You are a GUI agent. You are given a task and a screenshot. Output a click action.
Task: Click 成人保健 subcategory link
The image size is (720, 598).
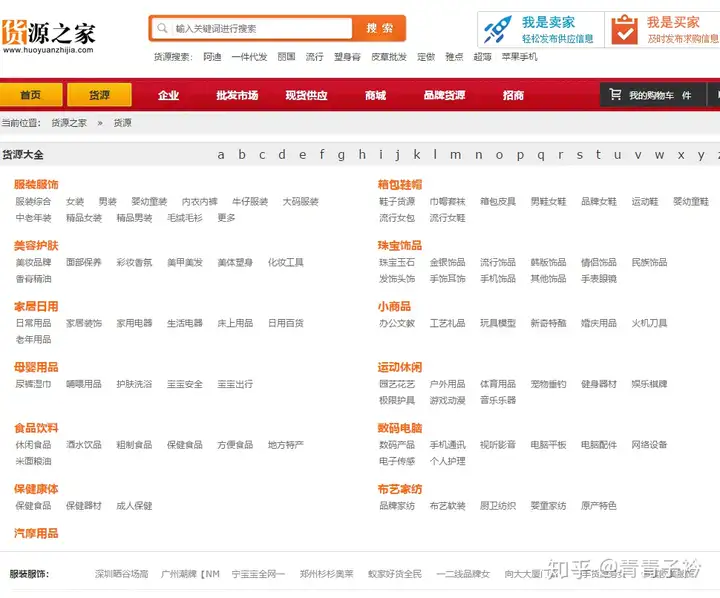(134, 506)
